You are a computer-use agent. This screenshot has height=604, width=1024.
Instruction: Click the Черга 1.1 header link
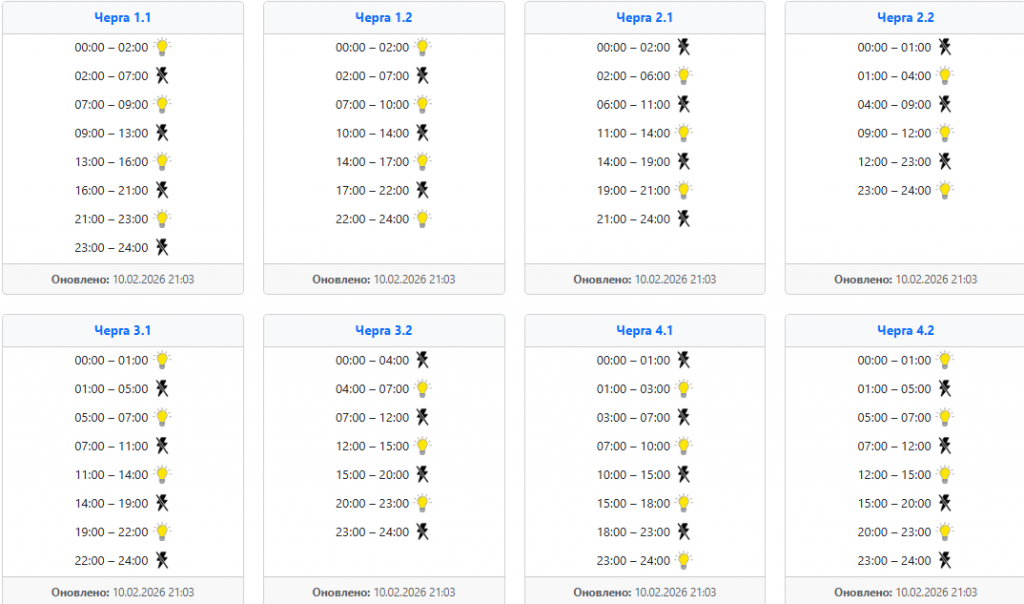click(x=122, y=17)
